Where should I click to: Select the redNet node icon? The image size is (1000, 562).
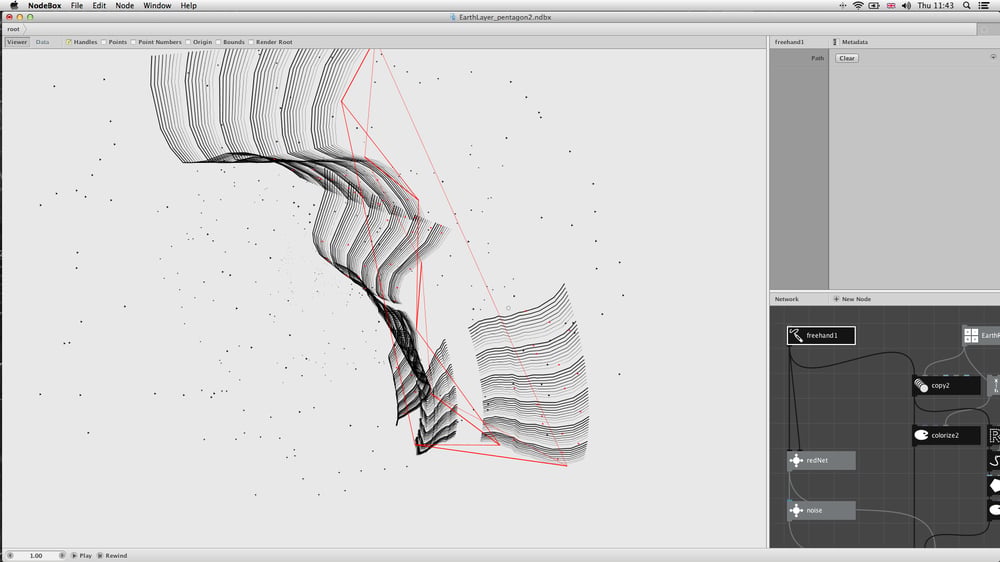(796, 460)
